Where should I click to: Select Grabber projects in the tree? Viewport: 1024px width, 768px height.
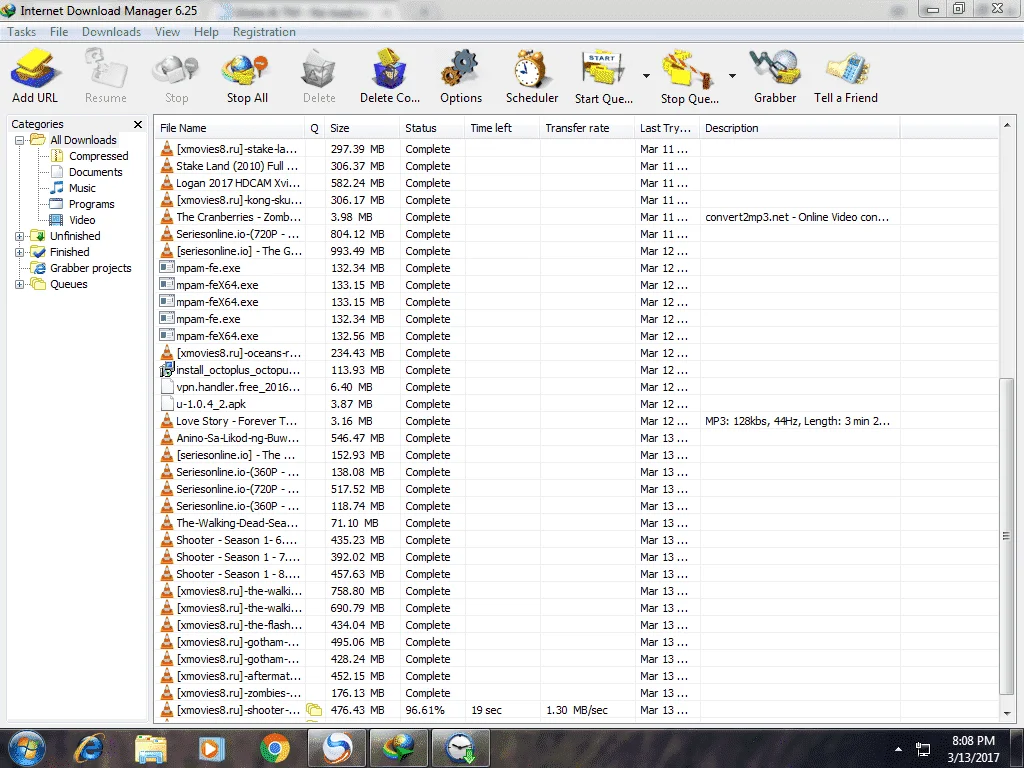tap(90, 268)
